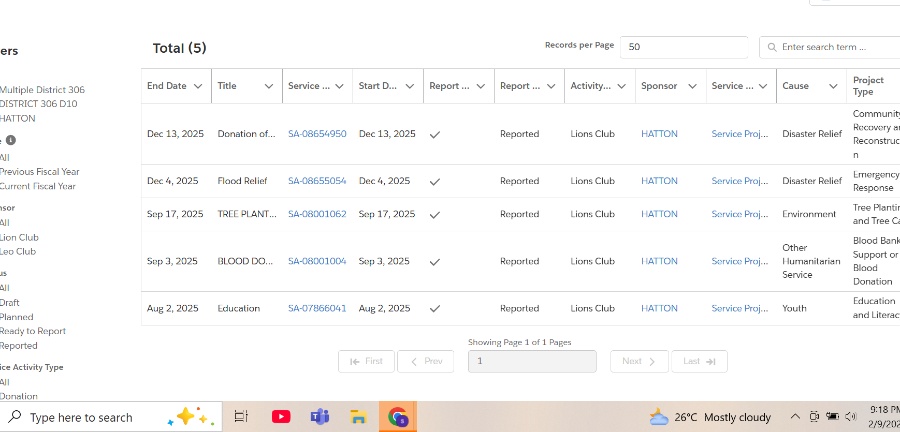The width and height of the screenshot is (900, 432).
Task: Choose the Draft status filter
Action: pyautogui.click(x=10, y=302)
